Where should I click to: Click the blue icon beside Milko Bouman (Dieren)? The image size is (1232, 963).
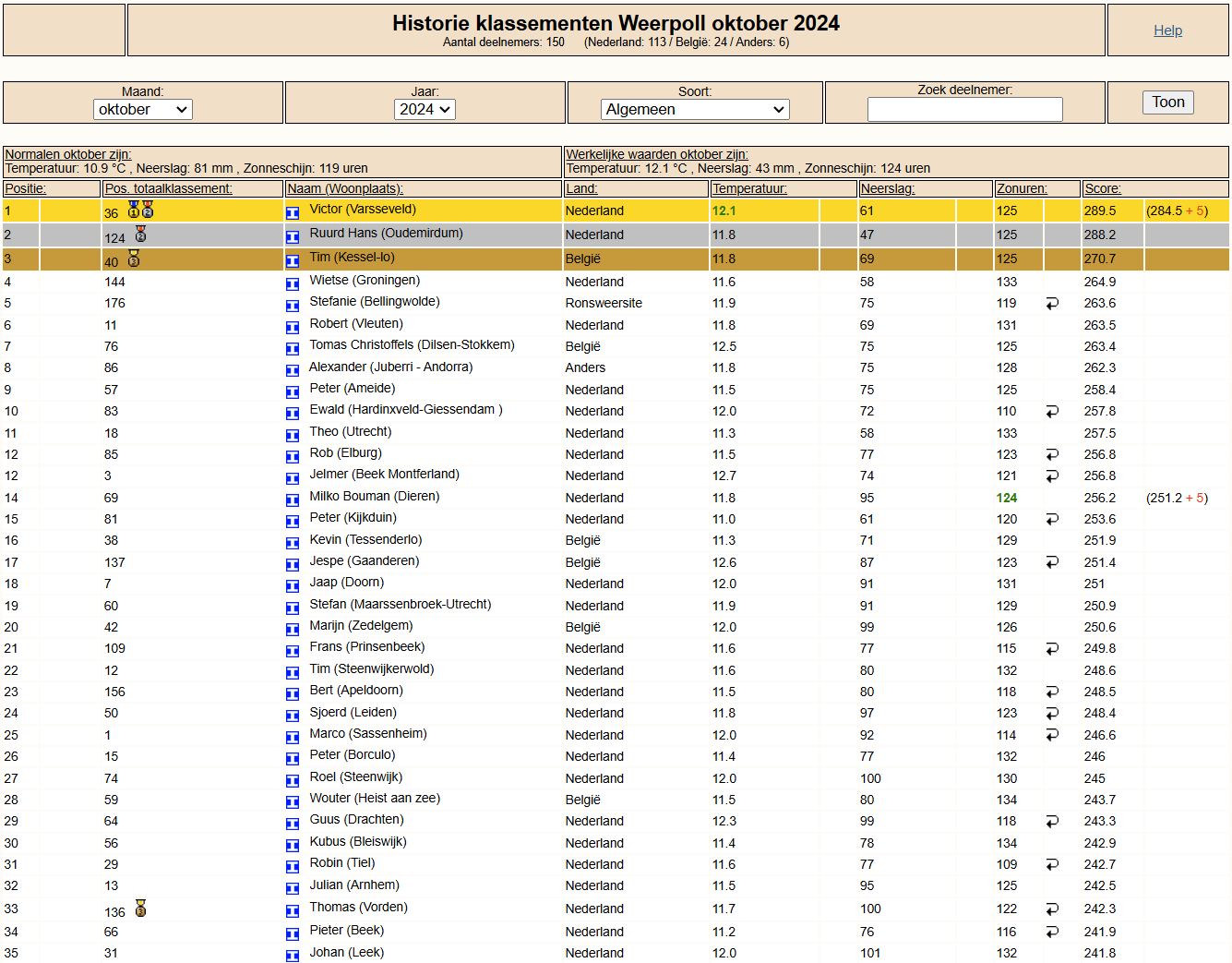(293, 500)
